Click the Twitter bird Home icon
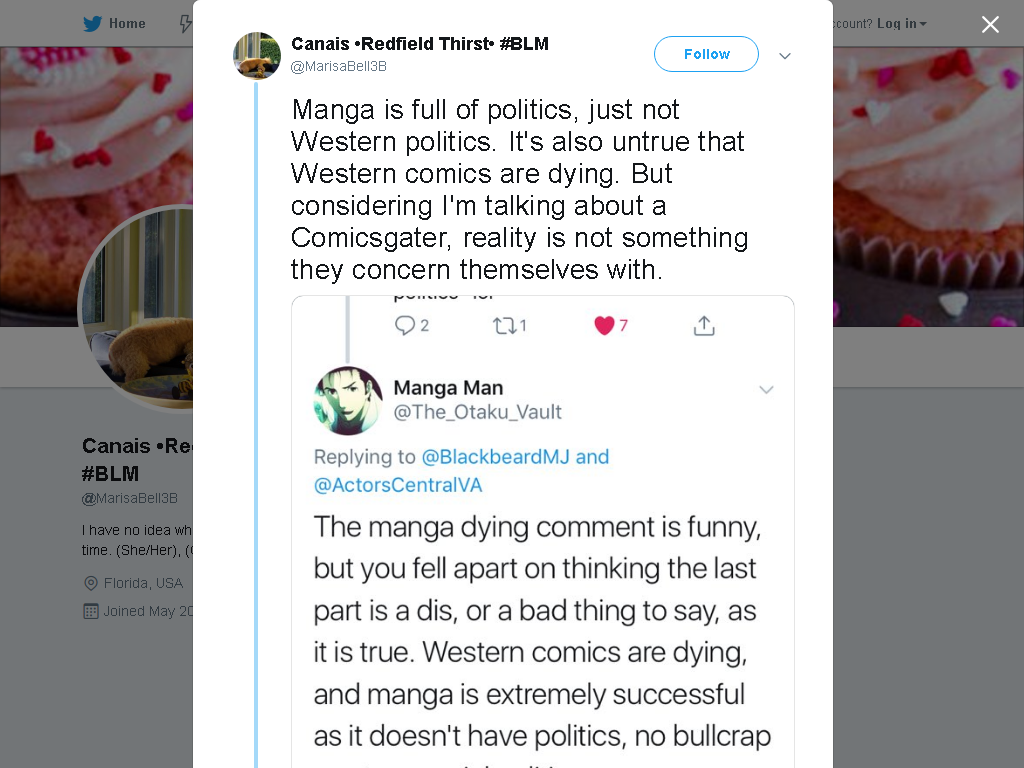This screenshot has width=1024, height=768. point(92,24)
